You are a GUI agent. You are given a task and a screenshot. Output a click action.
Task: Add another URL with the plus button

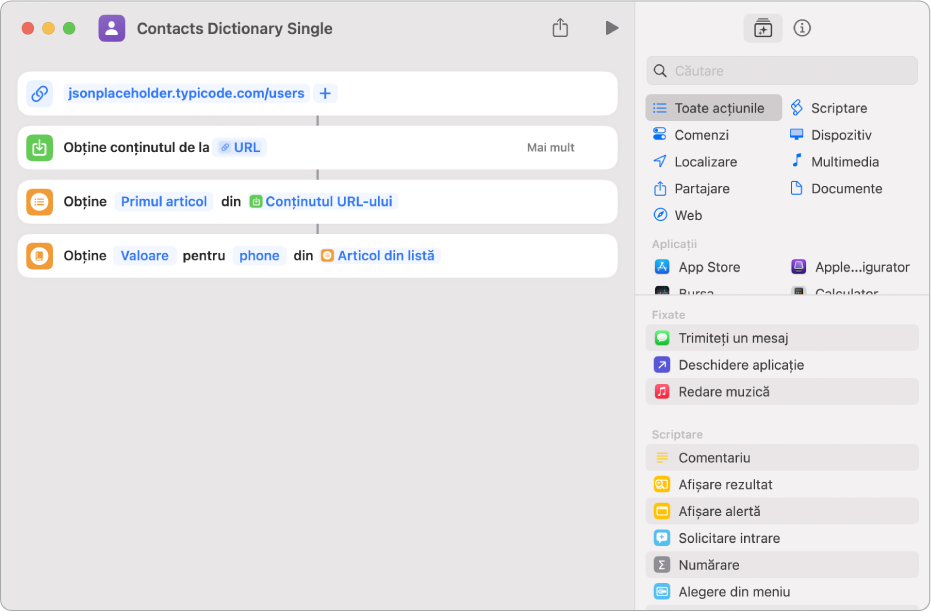tap(325, 93)
